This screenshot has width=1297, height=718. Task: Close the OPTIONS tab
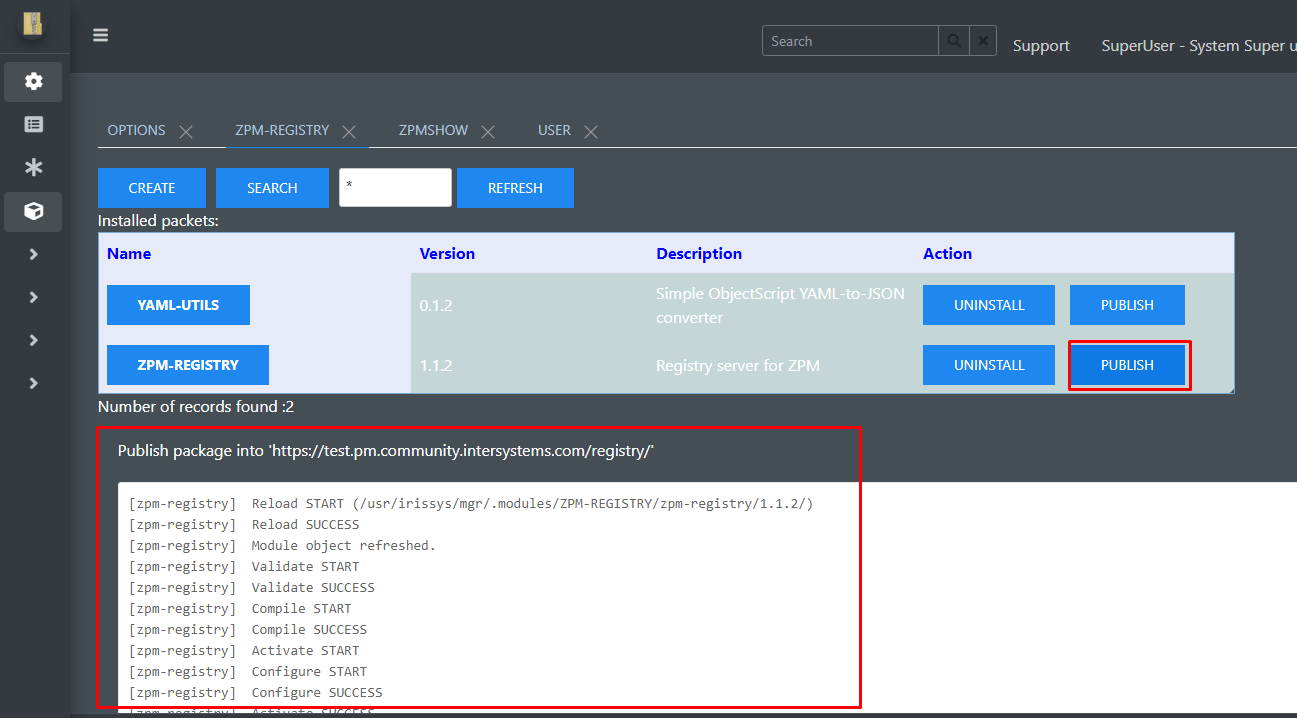tap(186, 131)
